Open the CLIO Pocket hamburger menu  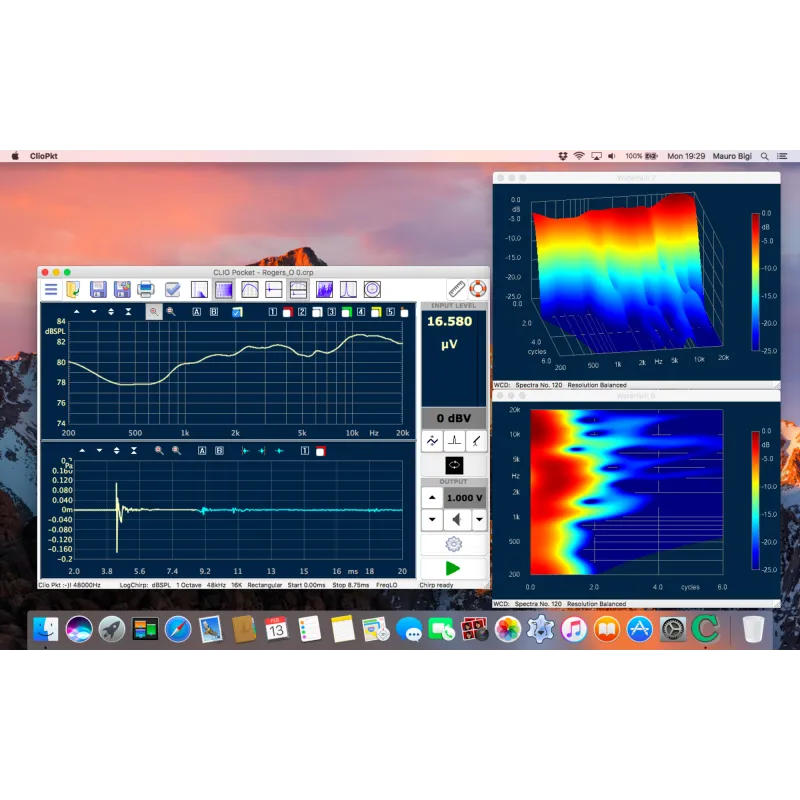[51, 290]
